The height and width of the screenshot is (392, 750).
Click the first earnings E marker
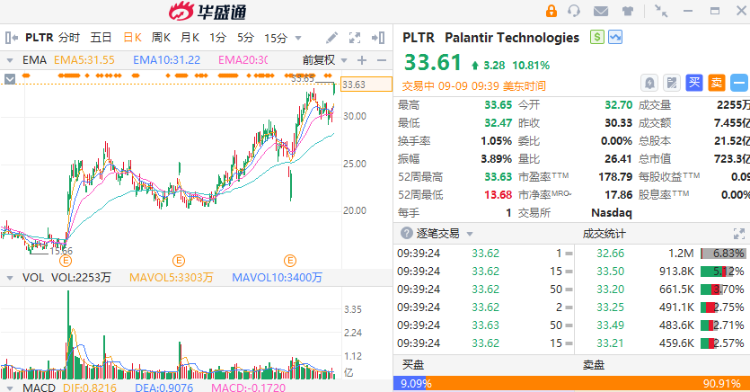point(65,261)
